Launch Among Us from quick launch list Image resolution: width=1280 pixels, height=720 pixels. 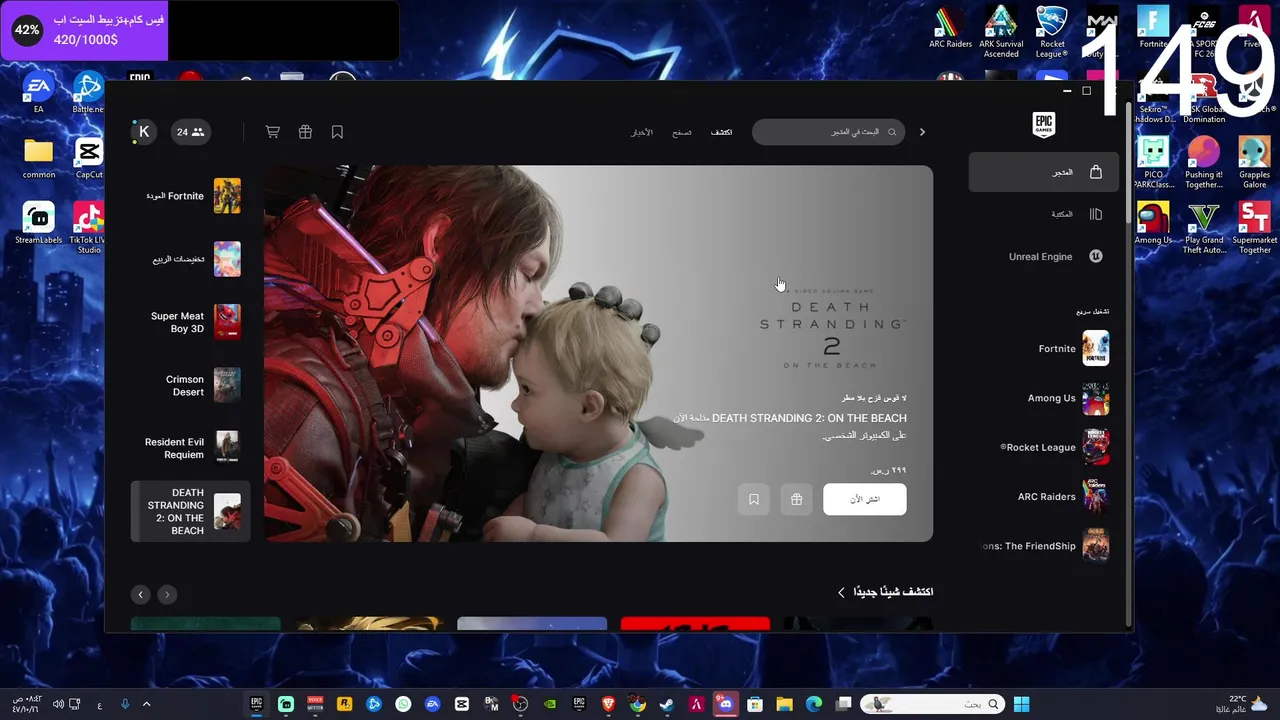click(x=1068, y=398)
